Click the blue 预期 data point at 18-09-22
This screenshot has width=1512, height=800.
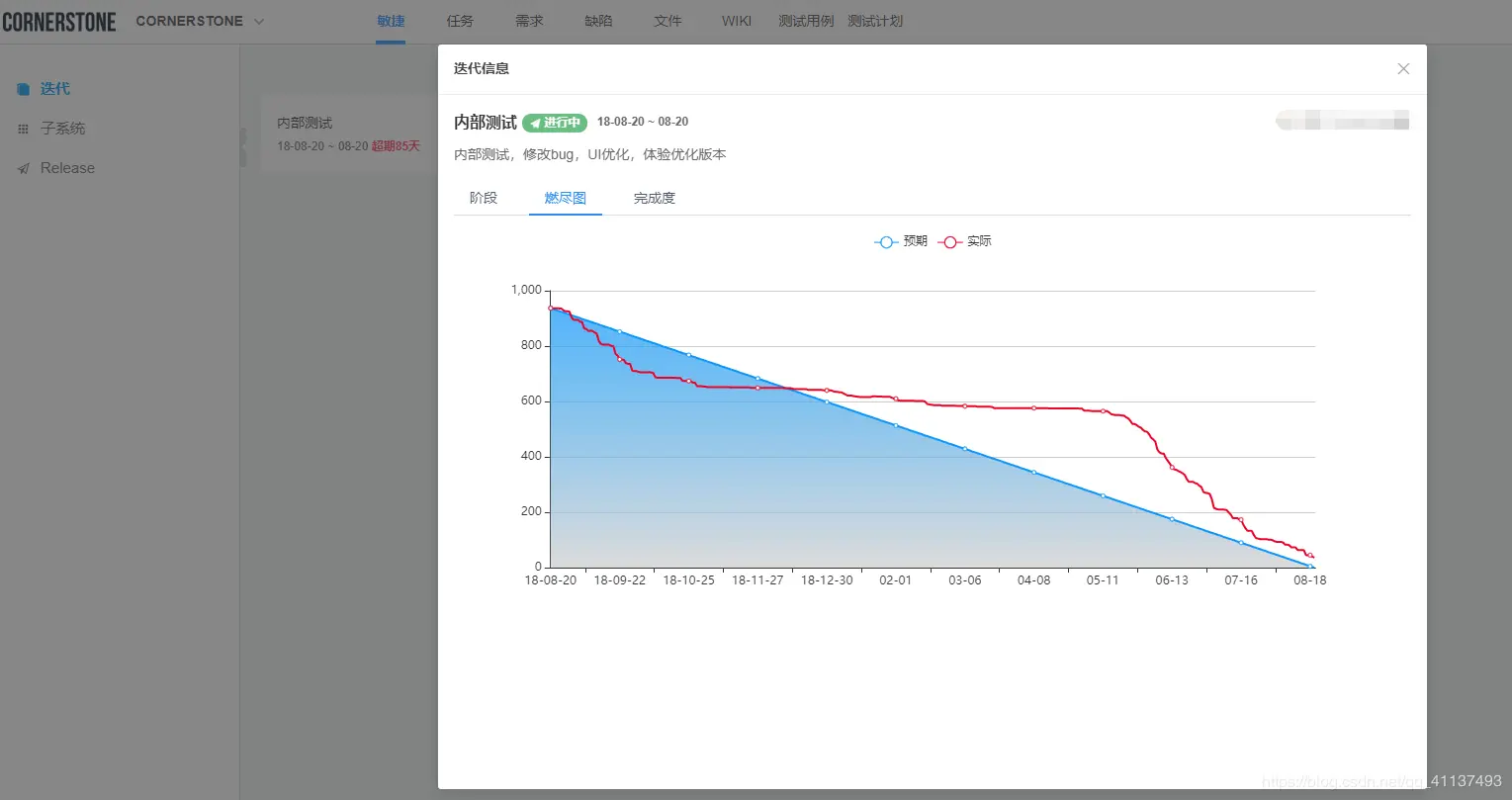coord(620,331)
